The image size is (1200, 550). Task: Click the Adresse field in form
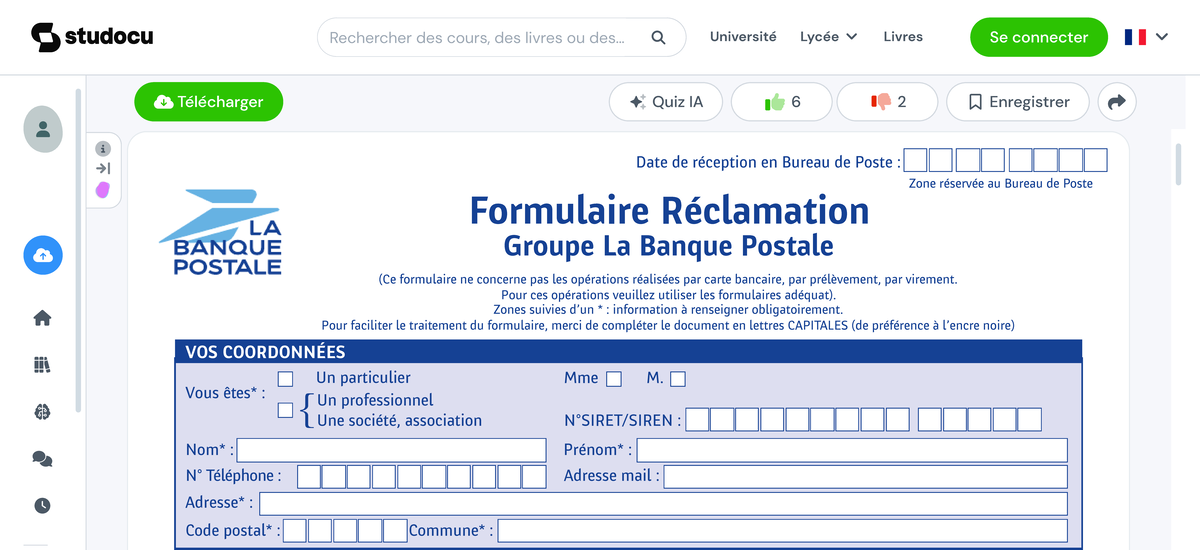663,504
